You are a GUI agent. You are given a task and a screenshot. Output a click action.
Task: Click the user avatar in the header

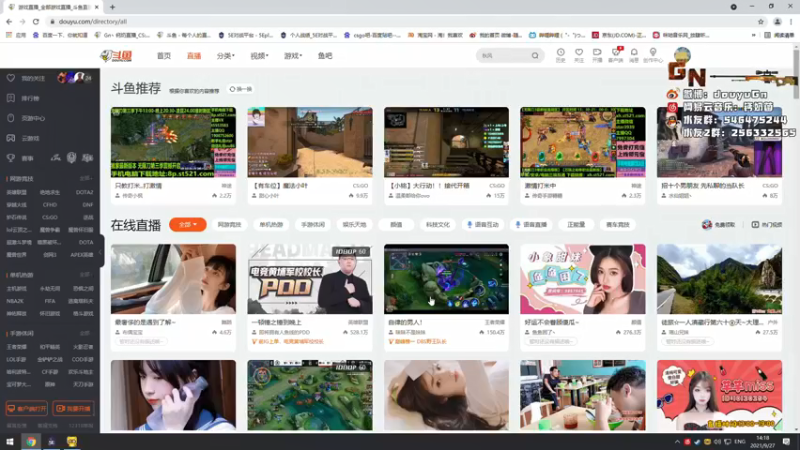(x=682, y=54)
